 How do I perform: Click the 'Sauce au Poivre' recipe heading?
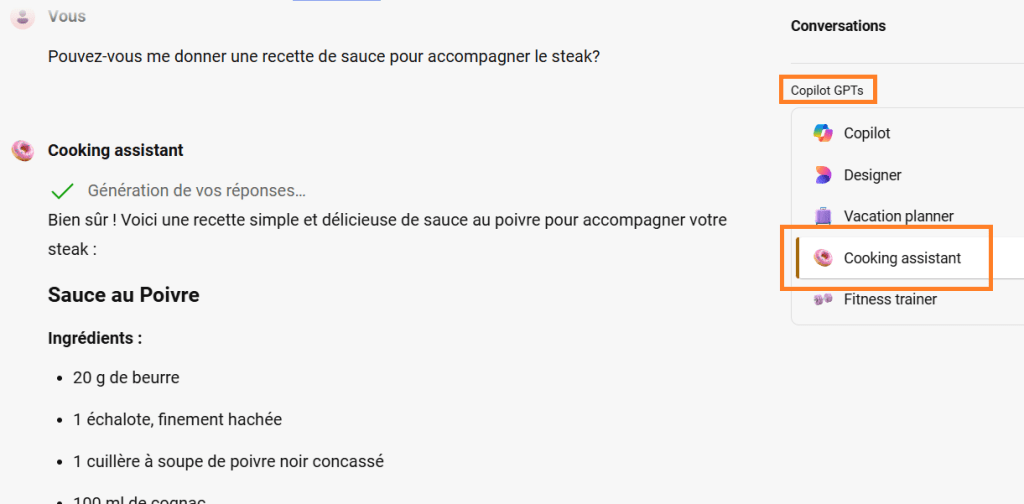click(x=123, y=295)
